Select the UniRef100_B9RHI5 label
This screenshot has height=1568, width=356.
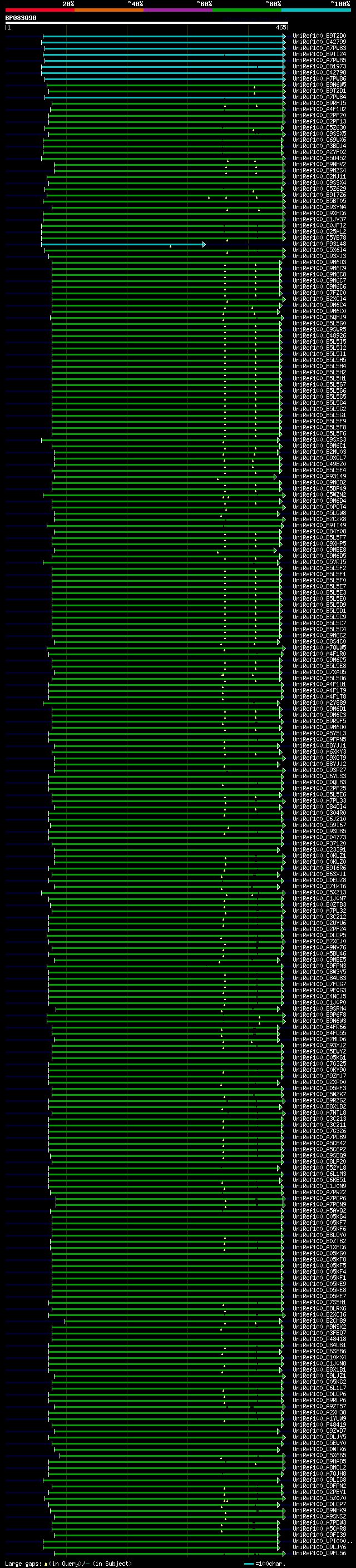(319, 103)
